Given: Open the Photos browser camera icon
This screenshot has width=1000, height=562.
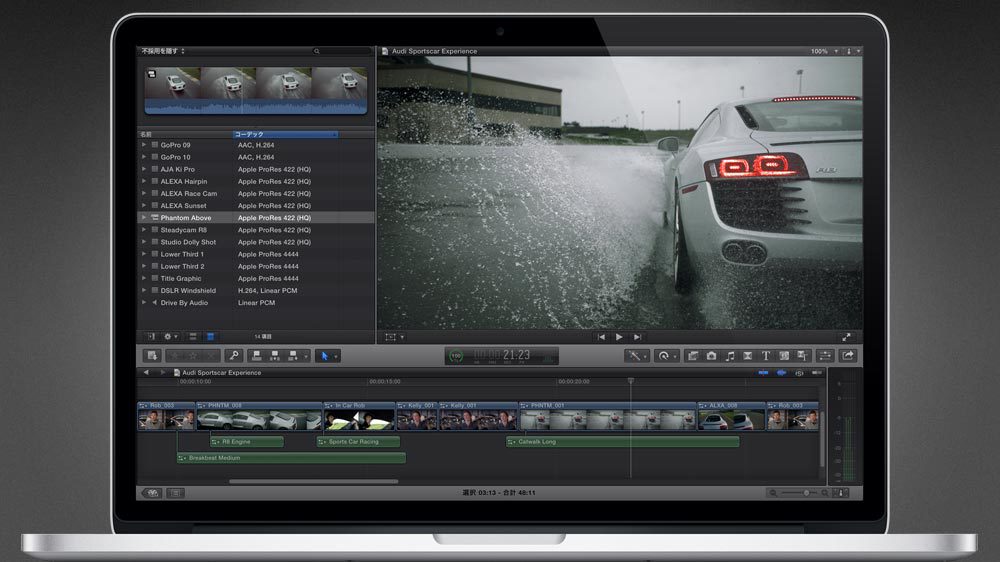Looking at the screenshot, I should [711, 356].
